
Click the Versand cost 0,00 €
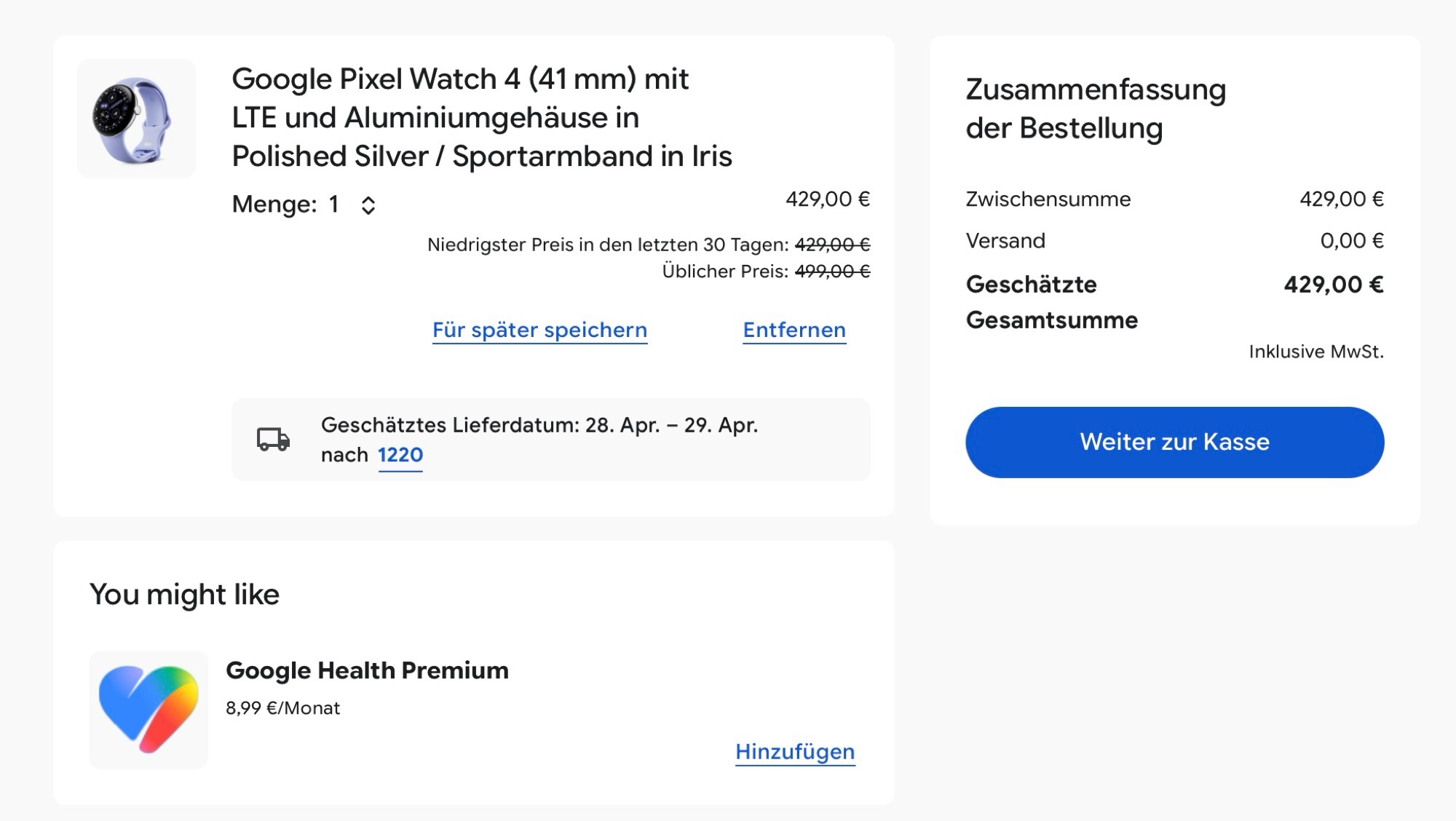pyautogui.click(x=1352, y=241)
